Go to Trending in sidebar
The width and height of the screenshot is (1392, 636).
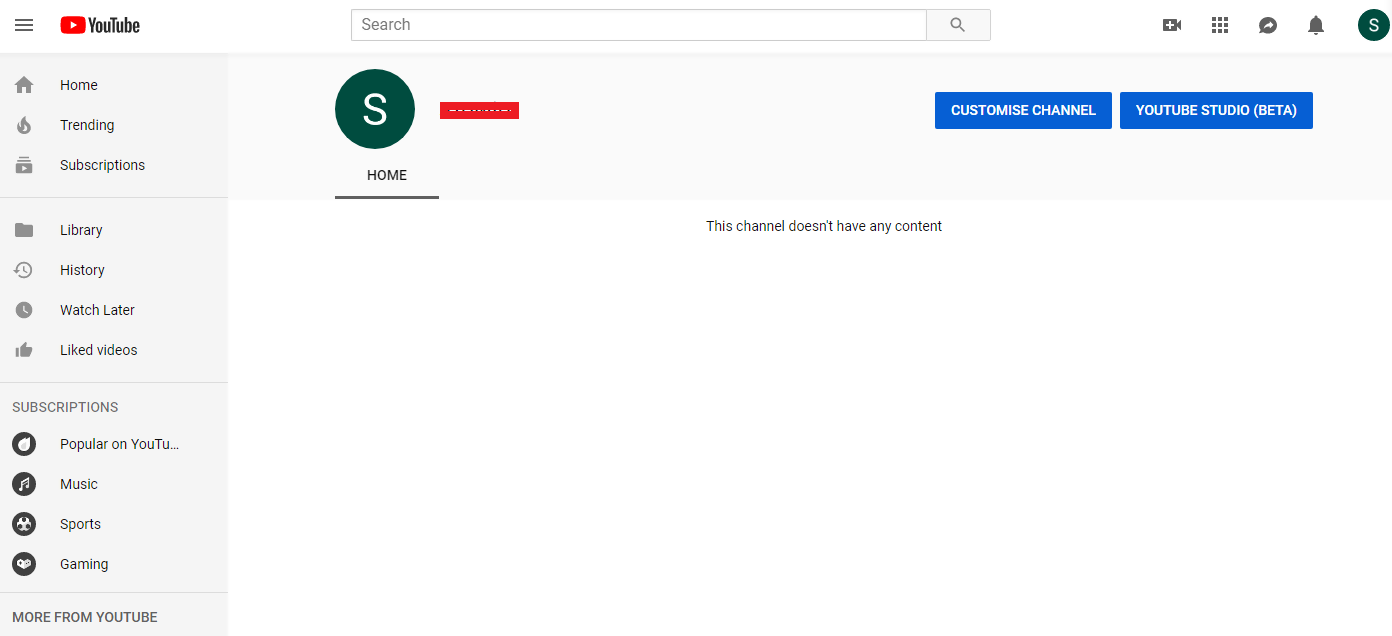(x=114, y=125)
